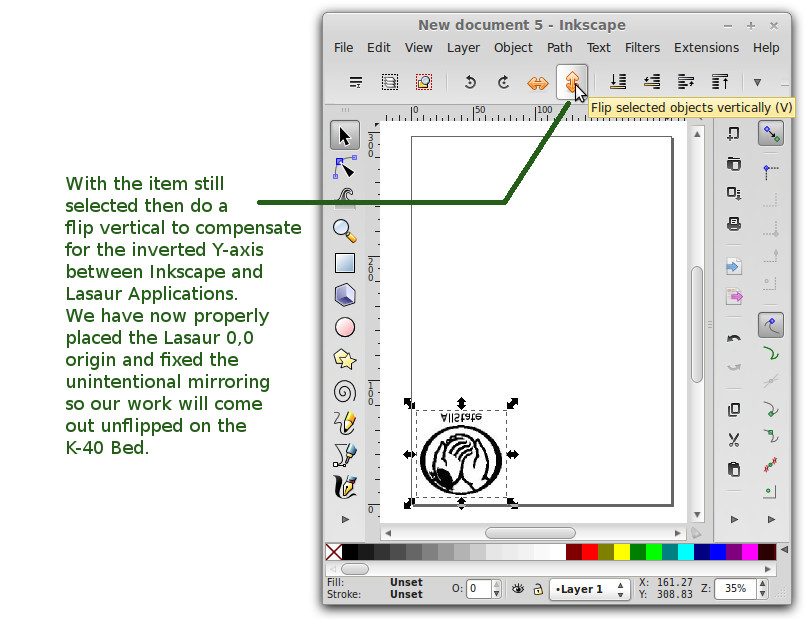Click the New document icon
Image resolution: width=805 pixels, height=619 pixels.
(x=734, y=134)
